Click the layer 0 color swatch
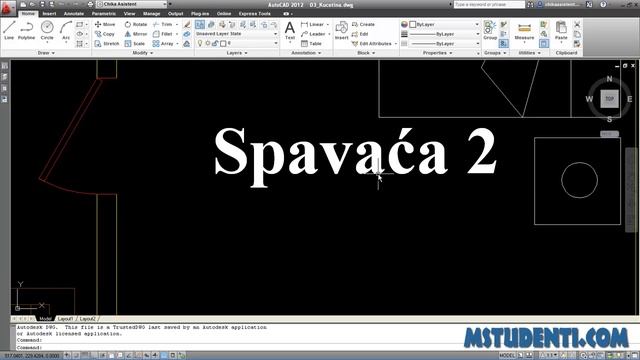 [x=223, y=43]
